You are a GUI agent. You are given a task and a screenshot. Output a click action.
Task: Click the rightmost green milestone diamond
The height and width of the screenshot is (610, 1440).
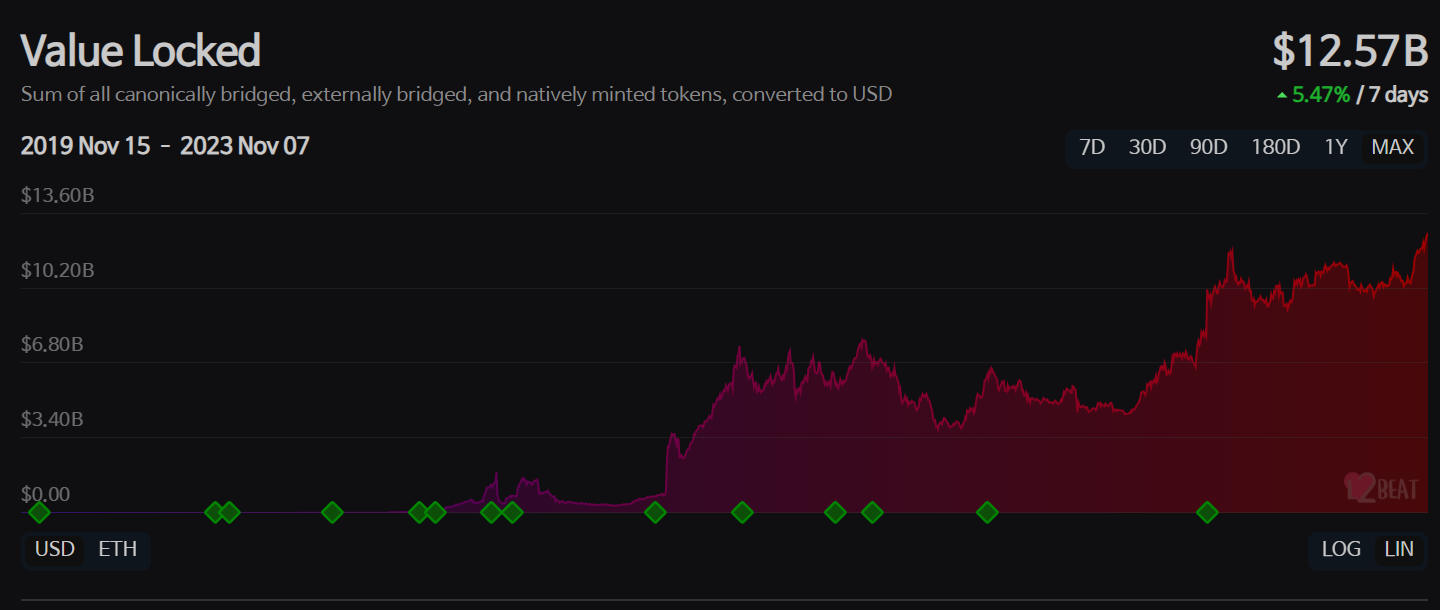1207,513
